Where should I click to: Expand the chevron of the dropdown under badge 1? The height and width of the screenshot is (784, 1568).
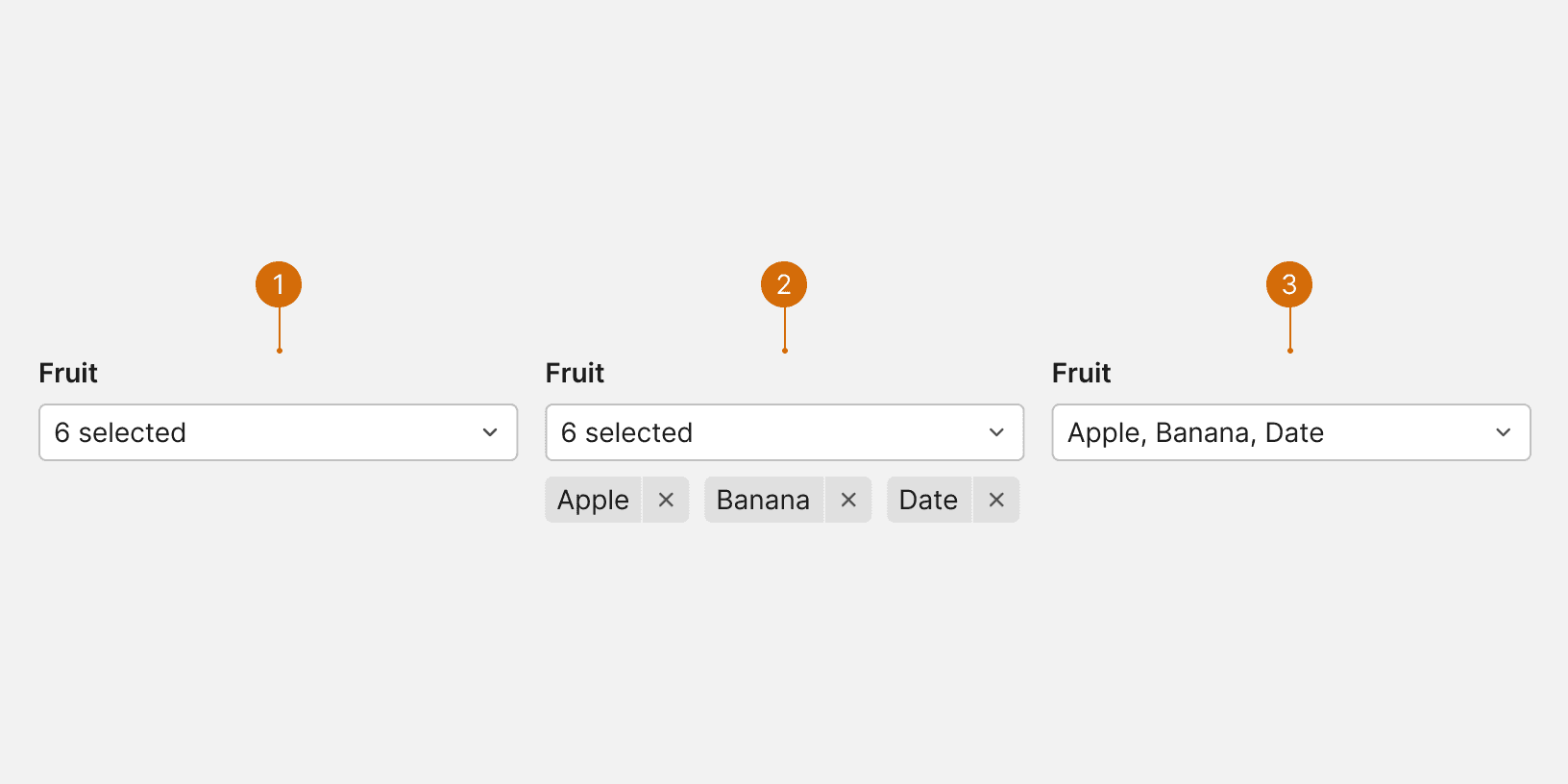(490, 432)
